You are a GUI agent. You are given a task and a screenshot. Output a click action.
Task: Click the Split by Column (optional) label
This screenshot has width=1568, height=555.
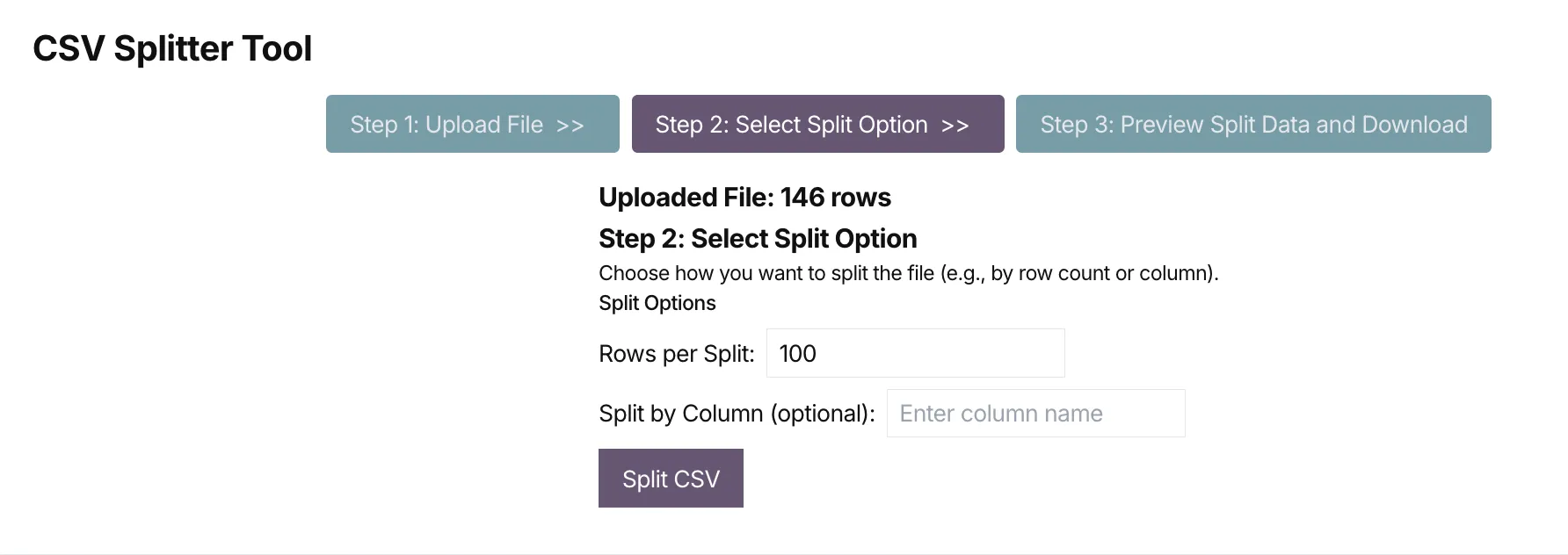click(737, 414)
